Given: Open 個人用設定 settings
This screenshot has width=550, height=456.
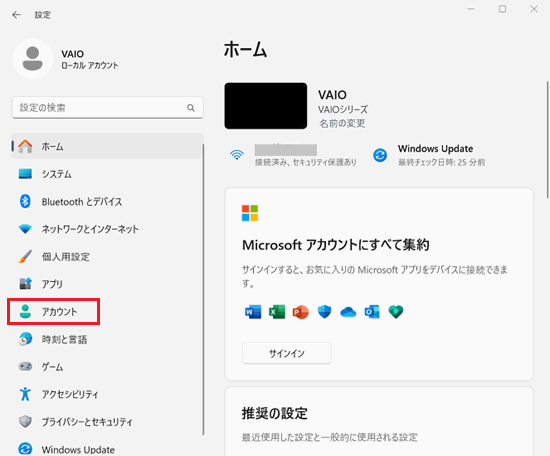Looking at the screenshot, I should pos(107,256).
